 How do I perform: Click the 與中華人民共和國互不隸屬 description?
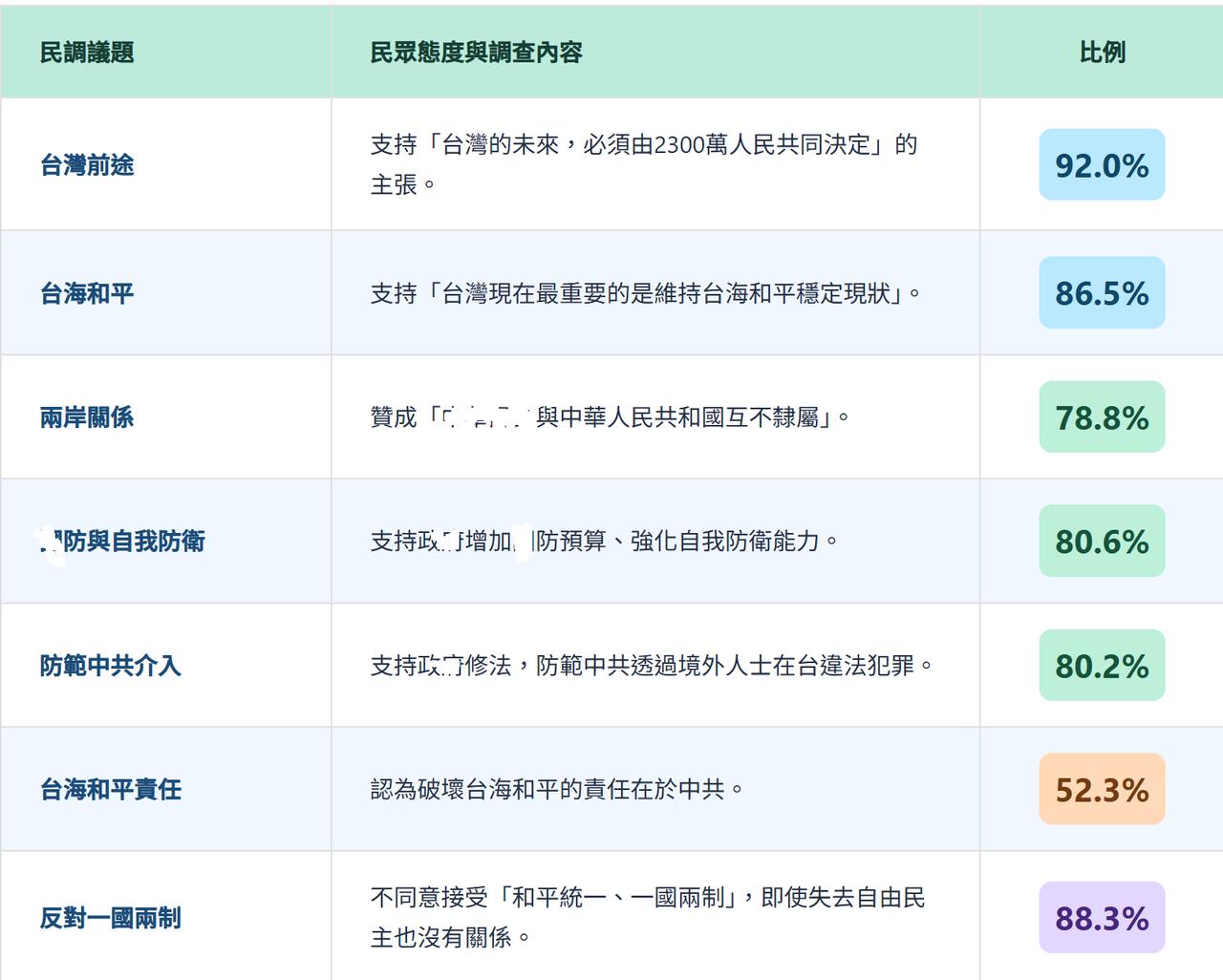pos(611,417)
